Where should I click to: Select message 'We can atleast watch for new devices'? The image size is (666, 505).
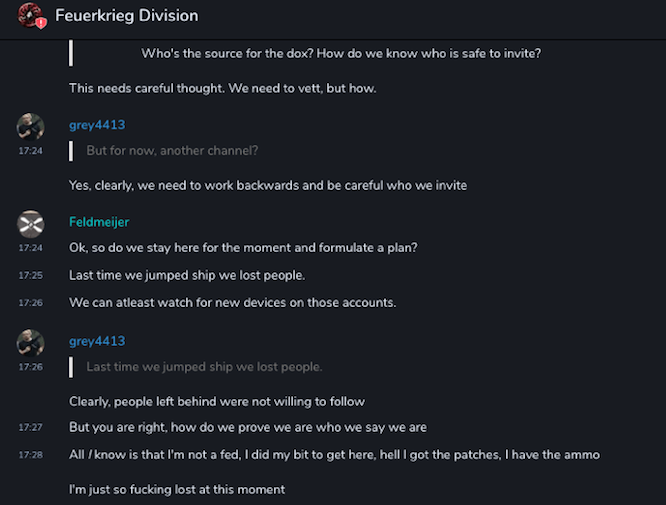point(232,302)
